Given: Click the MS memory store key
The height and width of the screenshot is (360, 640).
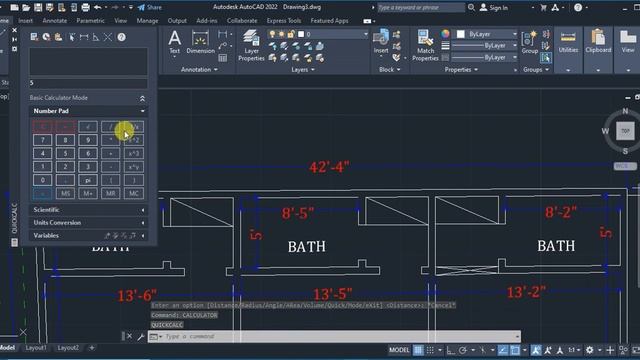Looking at the screenshot, I should (65, 193).
